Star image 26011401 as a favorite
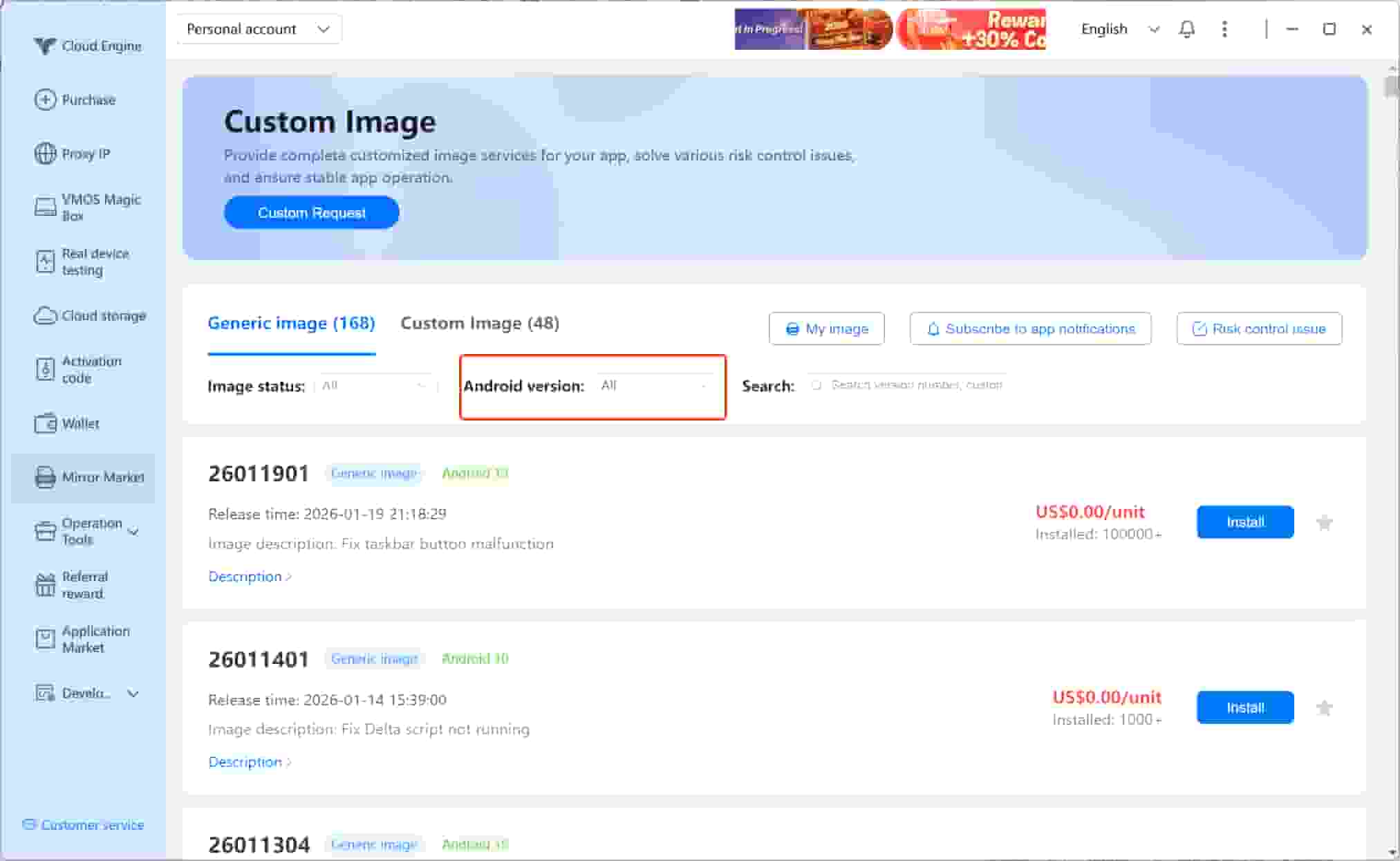Screen dimensions: 1400x861 (x=1324, y=707)
